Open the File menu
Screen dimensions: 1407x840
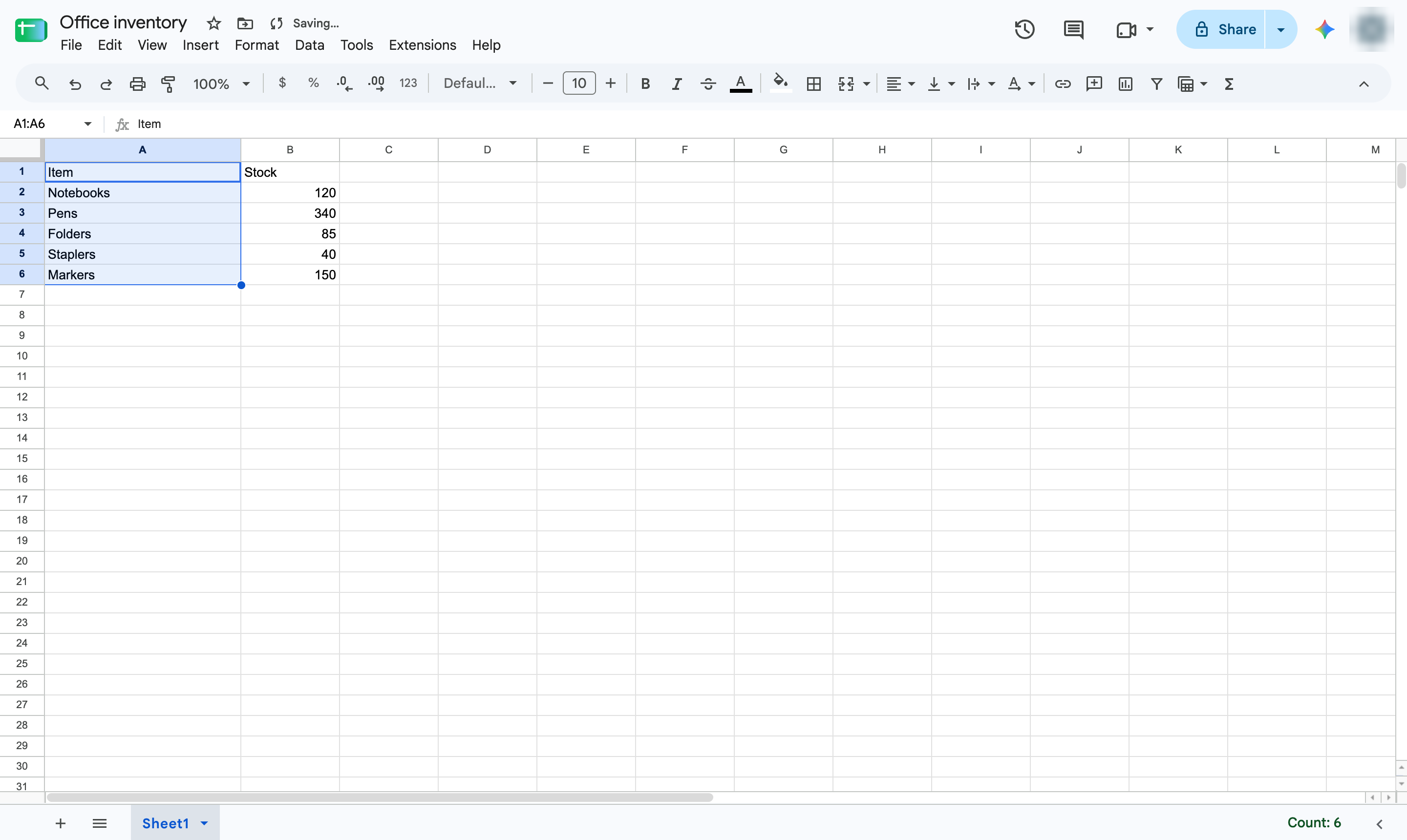tap(71, 45)
